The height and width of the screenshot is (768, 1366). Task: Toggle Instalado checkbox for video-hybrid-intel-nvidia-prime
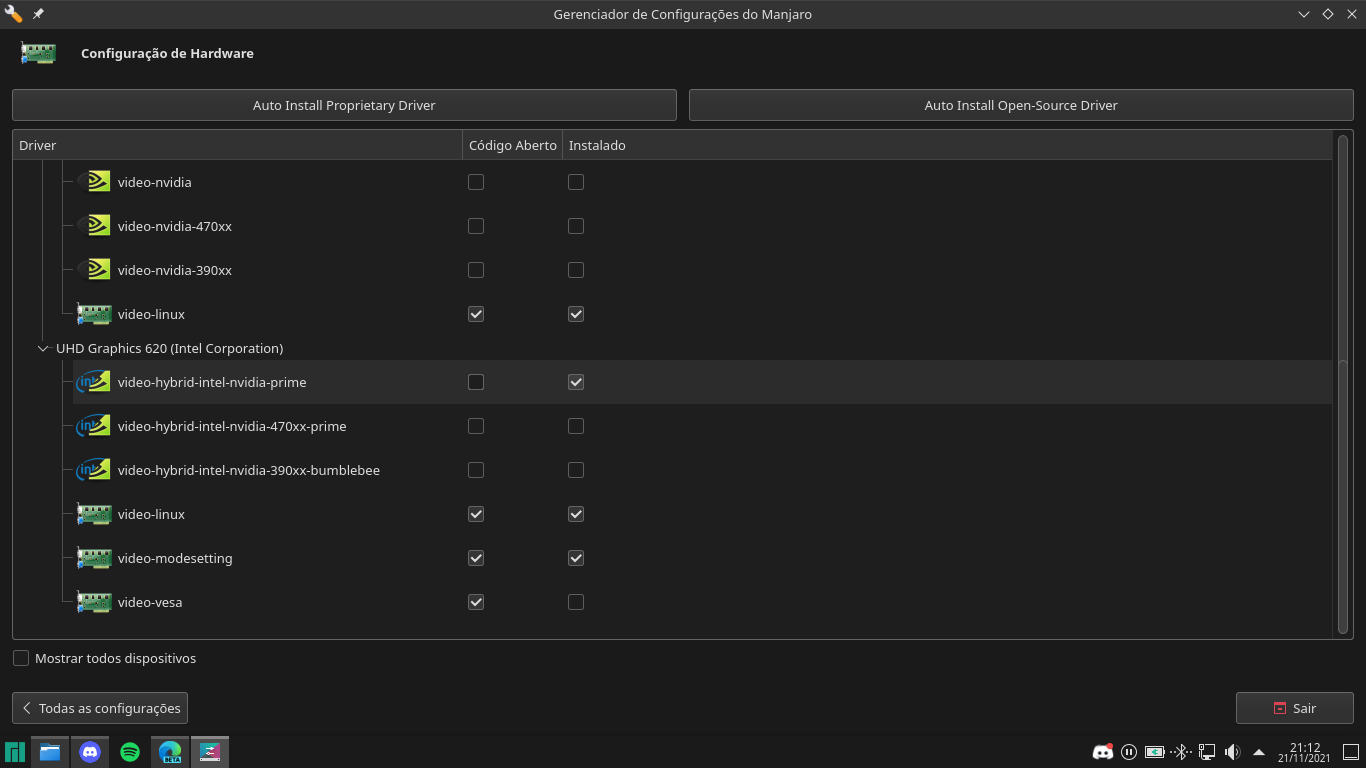coord(576,382)
